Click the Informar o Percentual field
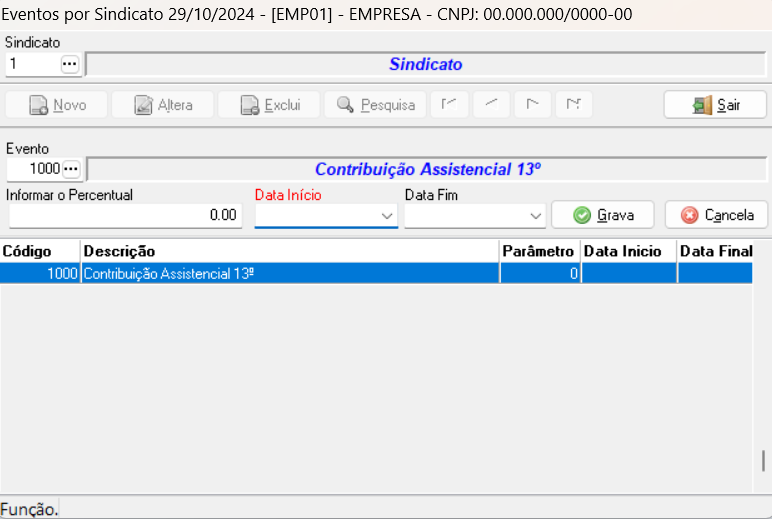 pyautogui.click(x=126, y=215)
